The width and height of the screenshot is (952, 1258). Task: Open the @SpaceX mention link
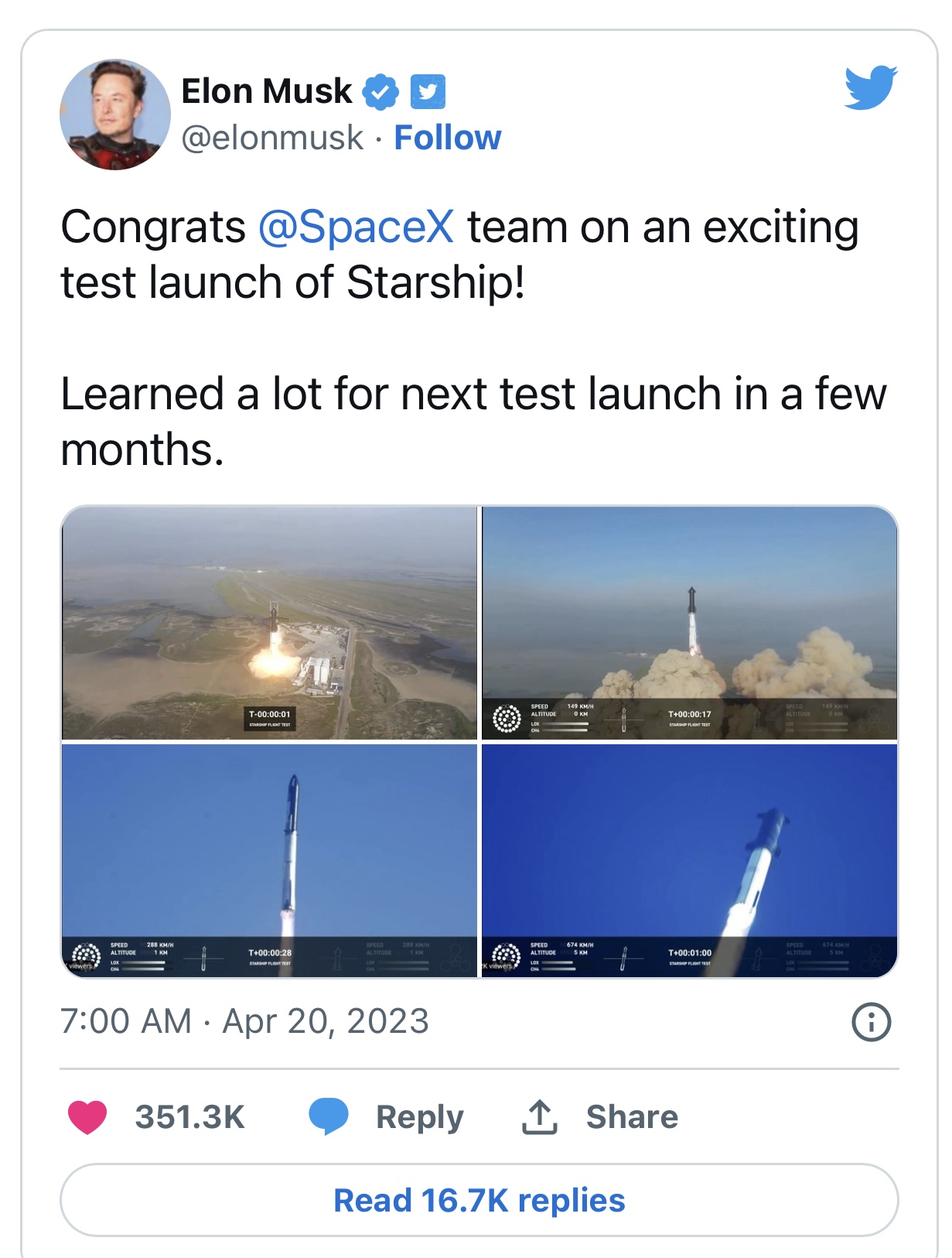pos(356,227)
